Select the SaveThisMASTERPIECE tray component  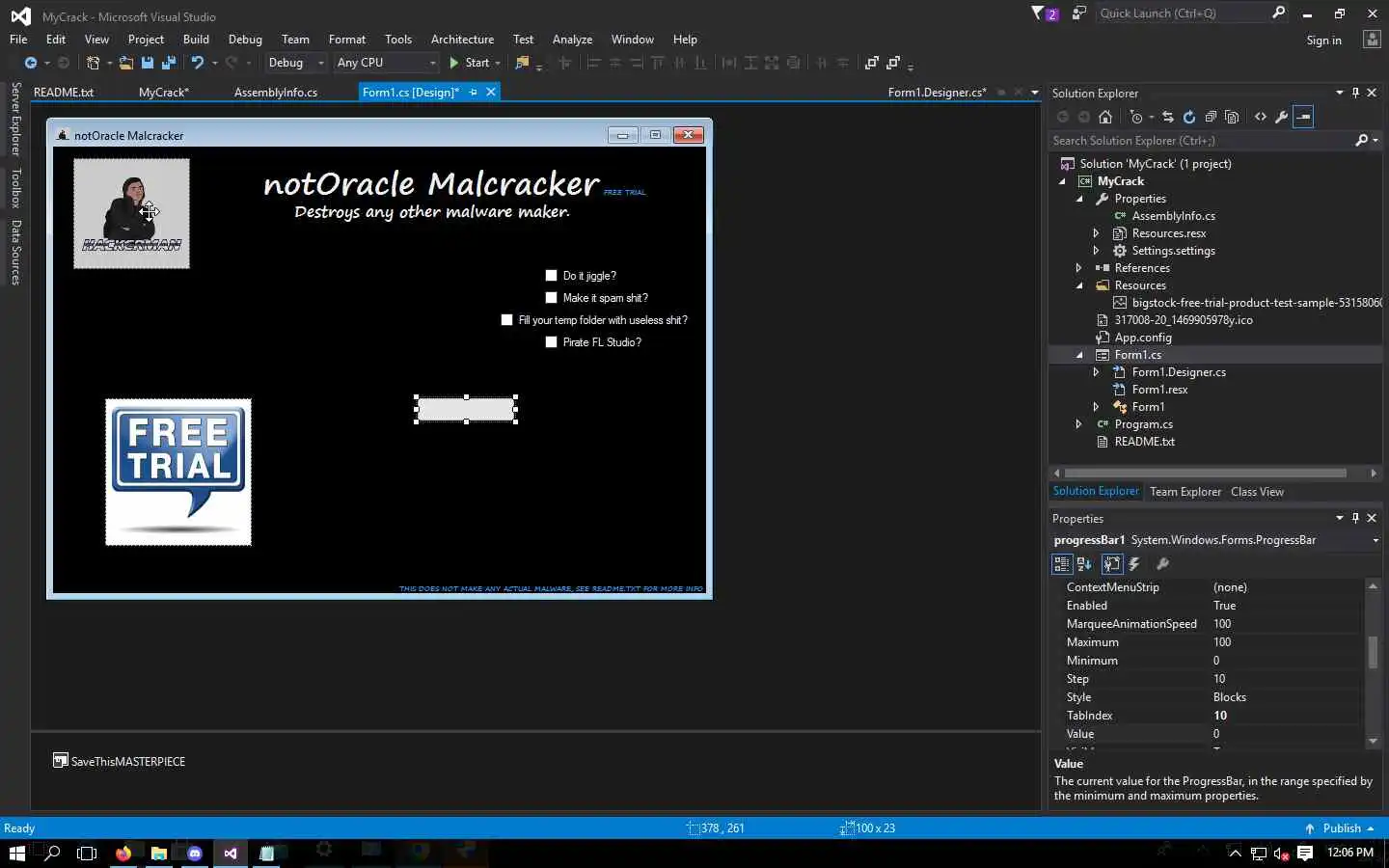point(119,761)
